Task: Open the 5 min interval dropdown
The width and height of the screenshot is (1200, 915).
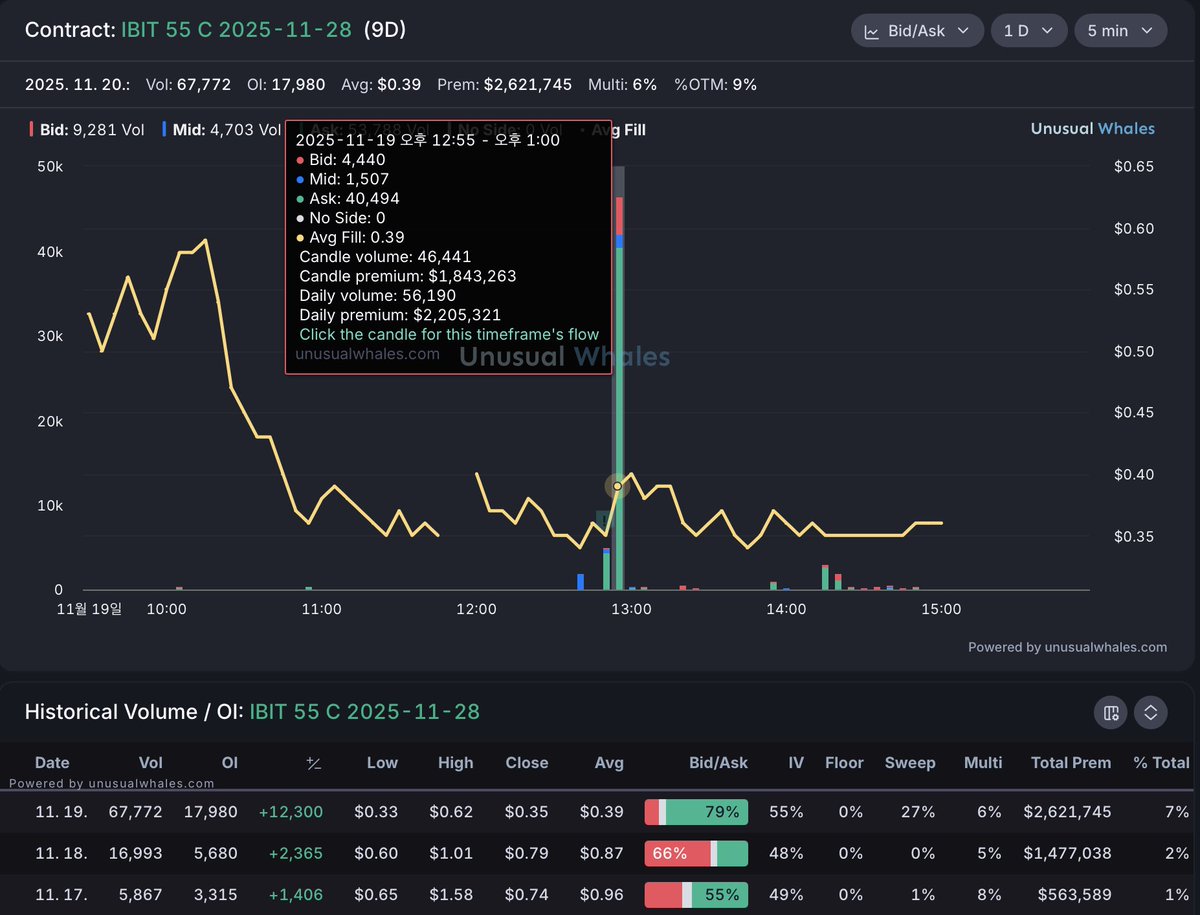Action: [x=1120, y=31]
